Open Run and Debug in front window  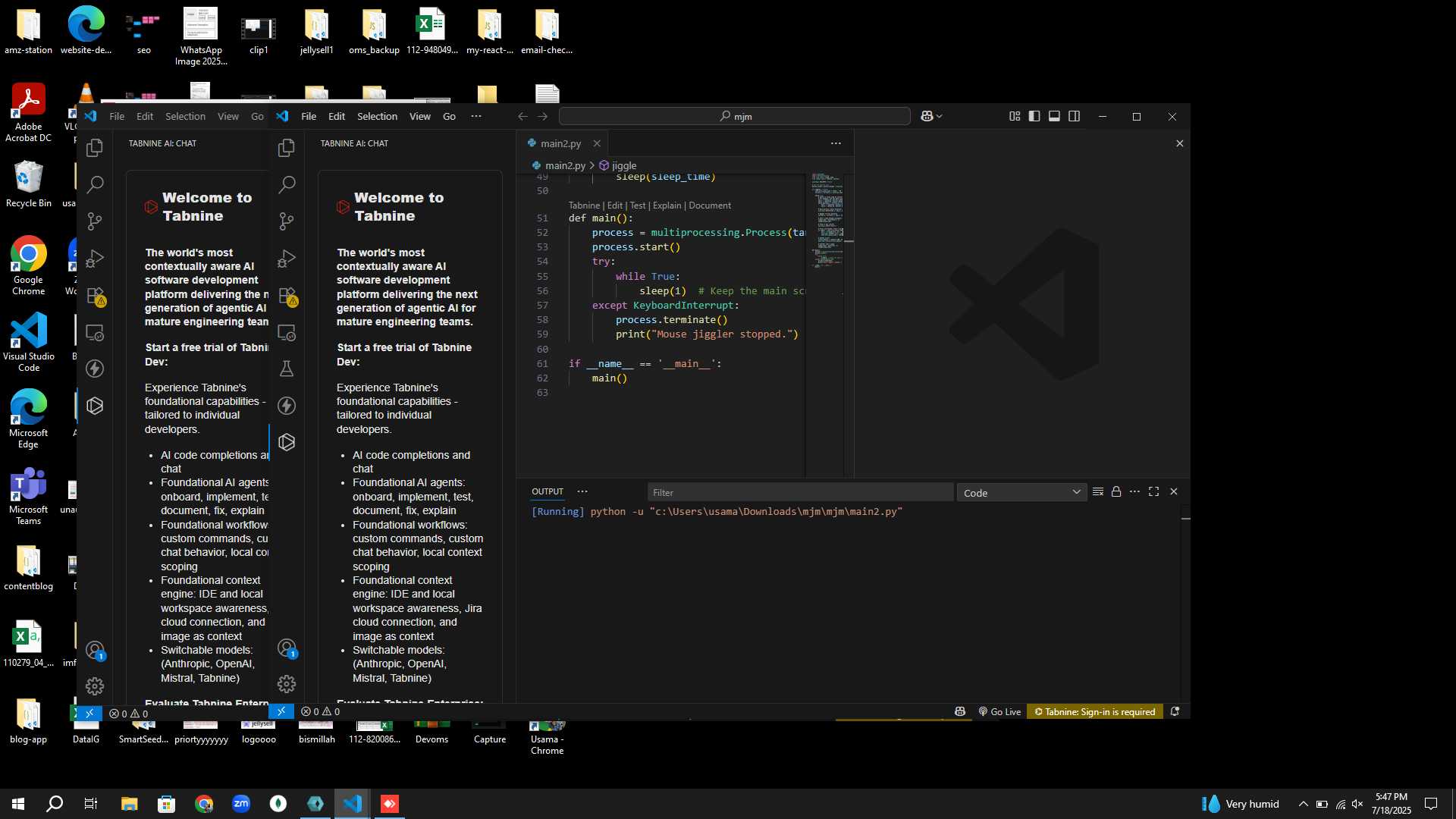287,259
